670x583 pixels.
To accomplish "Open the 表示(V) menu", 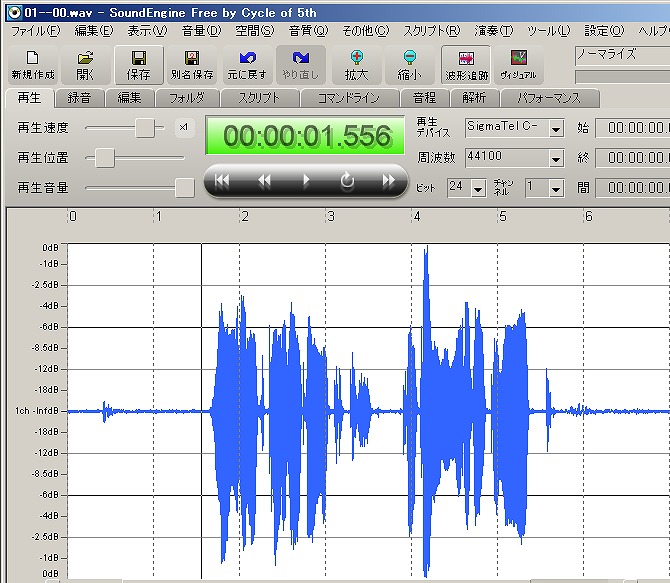I will (x=147, y=31).
